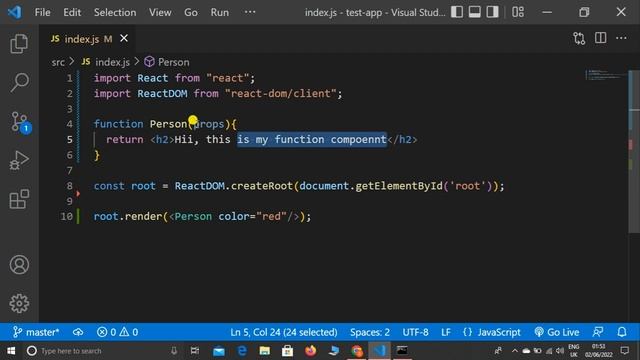Click the editor vertical scrollbar
The image size is (640, 360).
tap(634, 151)
